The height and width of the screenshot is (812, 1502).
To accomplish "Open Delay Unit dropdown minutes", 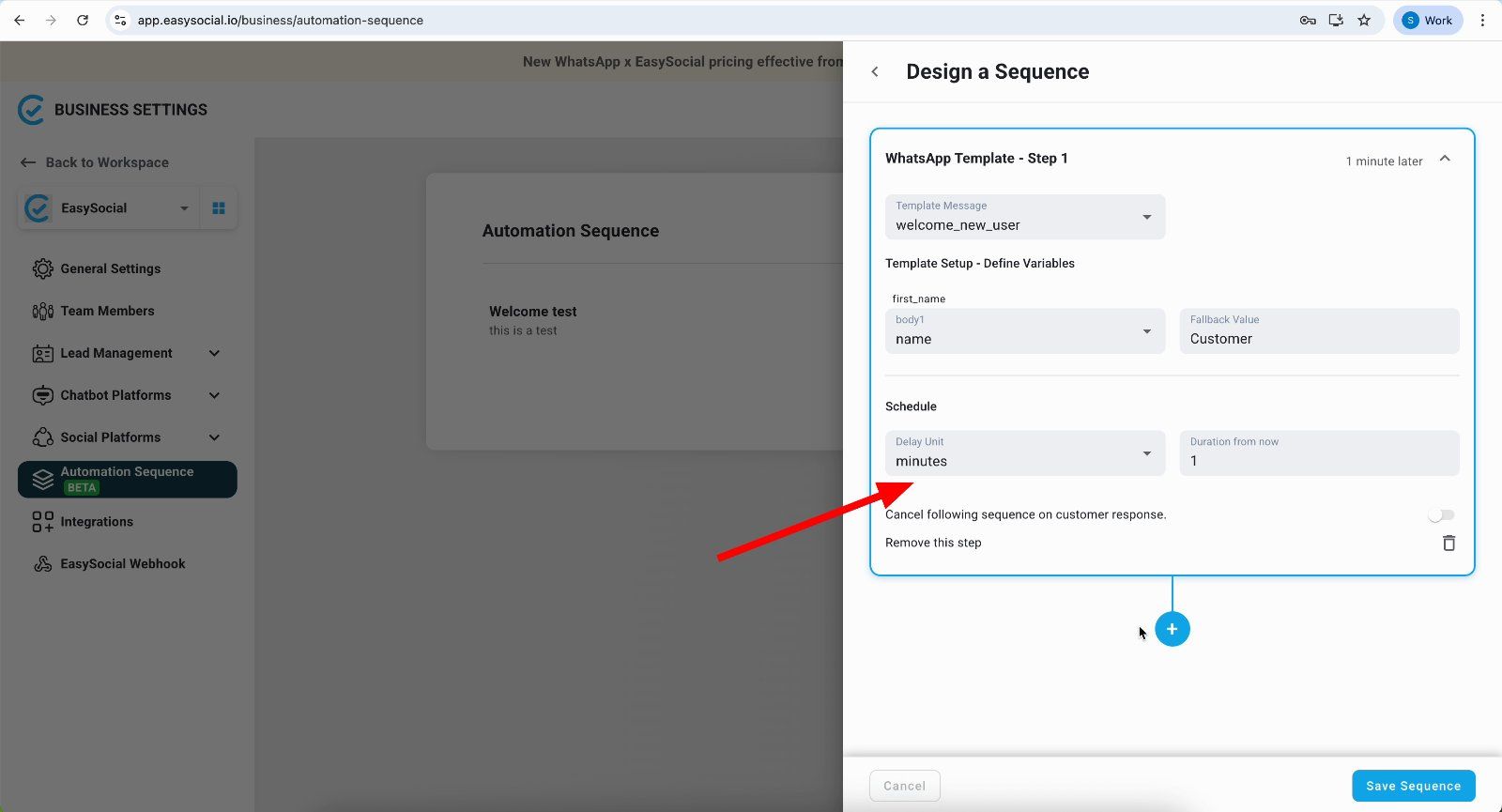I will click(1025, 452).
